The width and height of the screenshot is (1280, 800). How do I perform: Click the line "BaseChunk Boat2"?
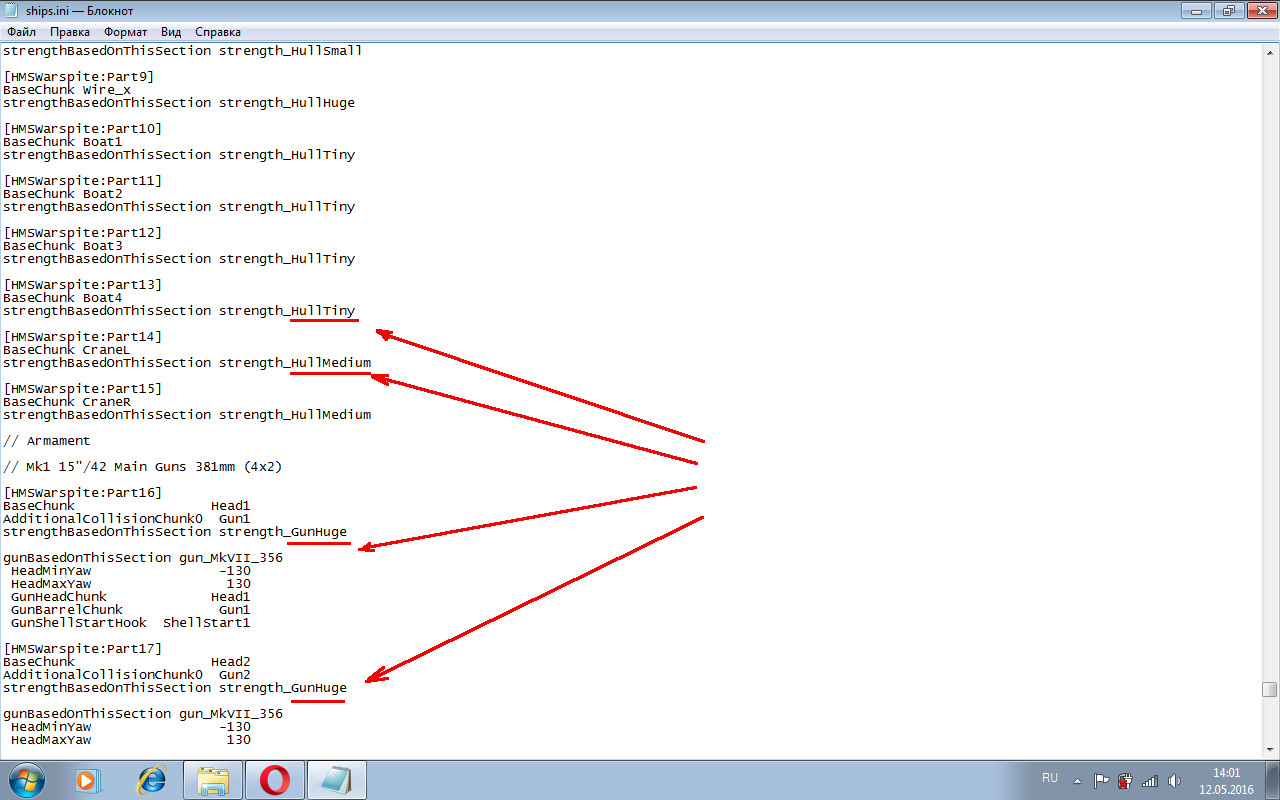click(63, 193)
